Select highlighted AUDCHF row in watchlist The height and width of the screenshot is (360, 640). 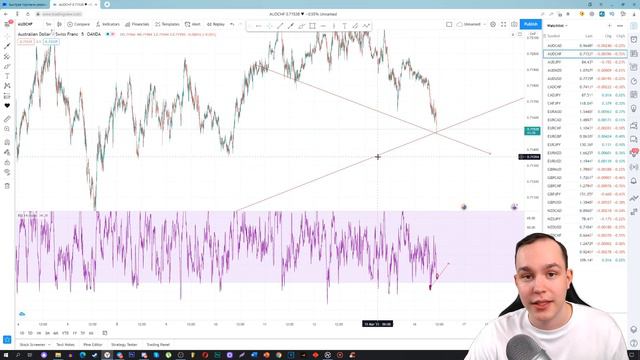coord(585,54)
